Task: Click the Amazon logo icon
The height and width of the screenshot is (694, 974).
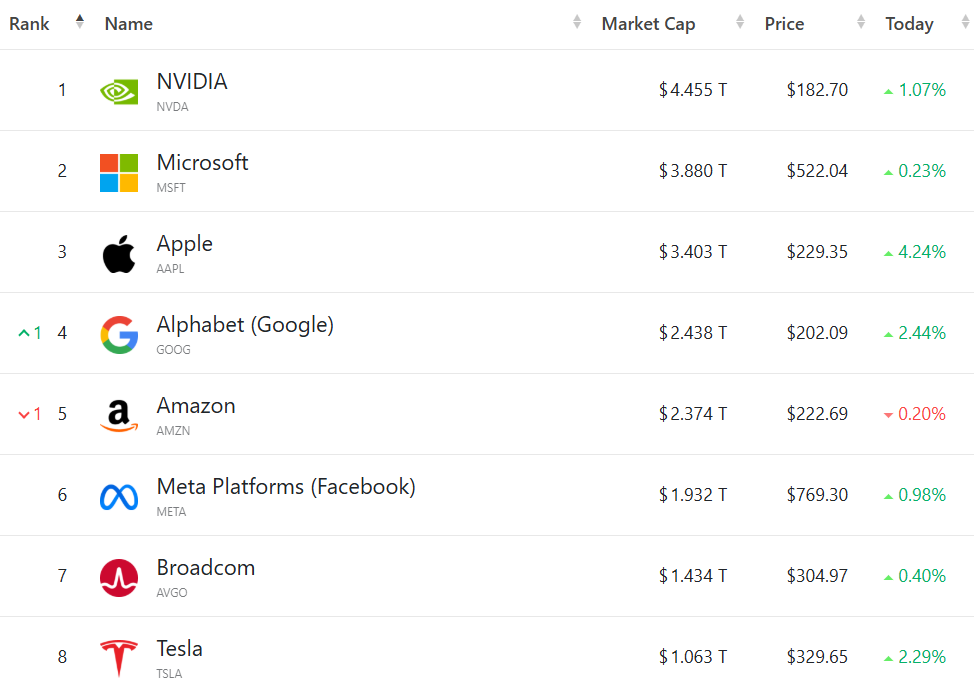Action: [119, 415]
